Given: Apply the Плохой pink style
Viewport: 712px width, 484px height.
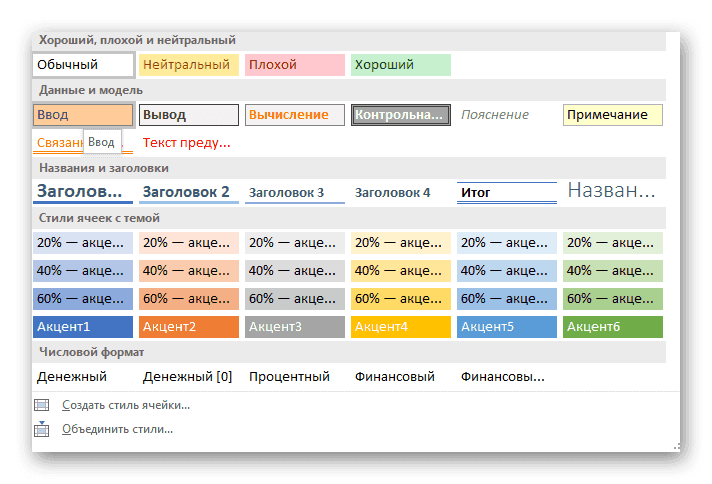Looking at the screenshot, I should tap(295, 65).
